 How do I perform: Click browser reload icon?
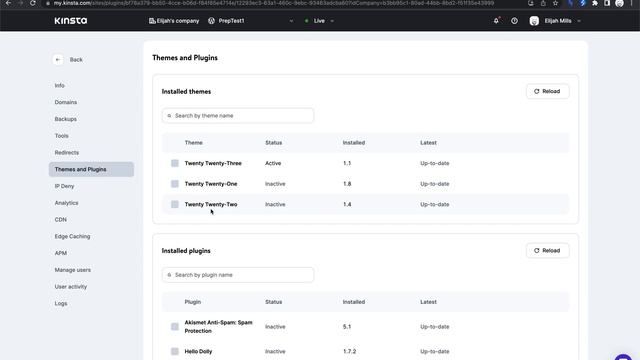(33, 3)
